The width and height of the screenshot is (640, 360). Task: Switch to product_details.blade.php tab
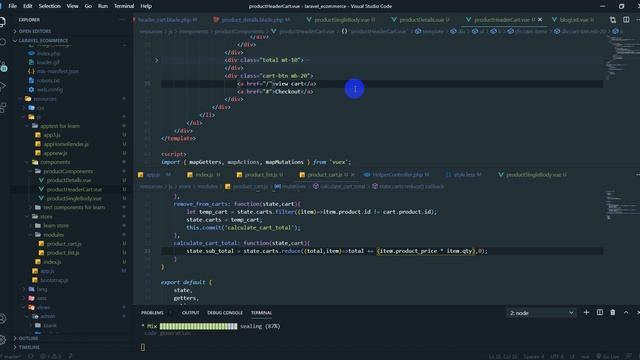[252, 20]
